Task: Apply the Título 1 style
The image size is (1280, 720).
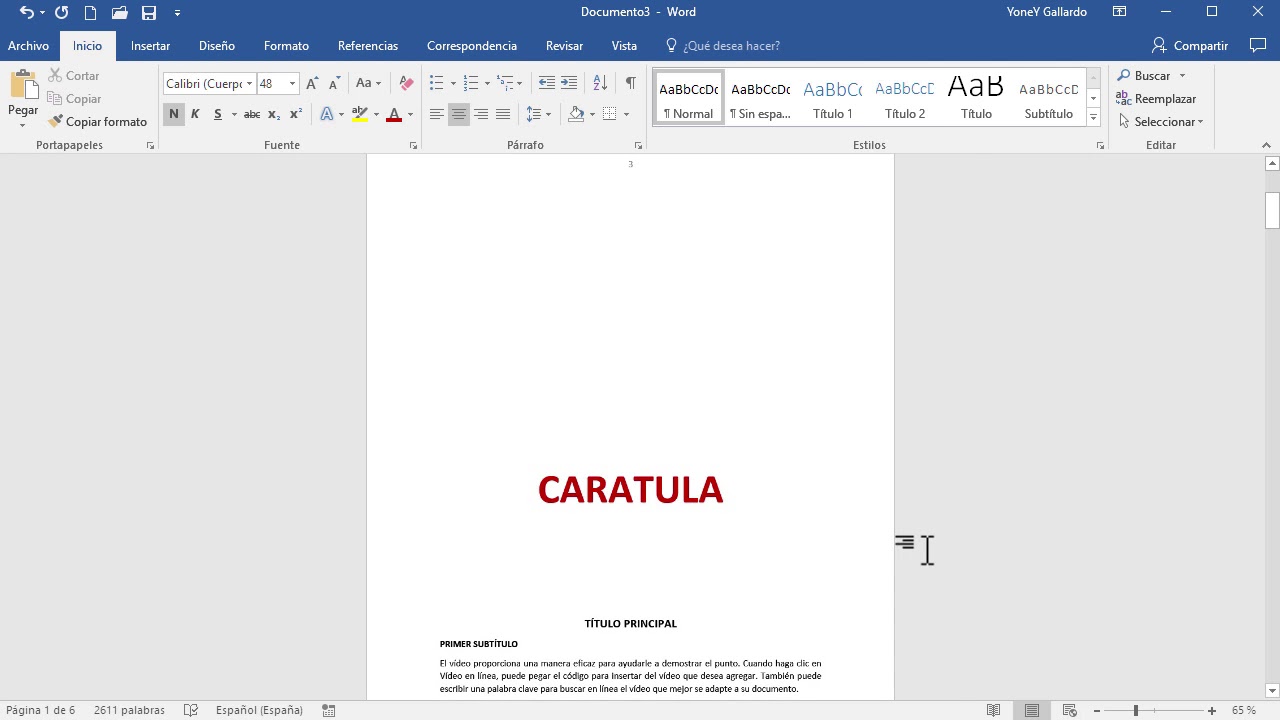Action: 833,98
